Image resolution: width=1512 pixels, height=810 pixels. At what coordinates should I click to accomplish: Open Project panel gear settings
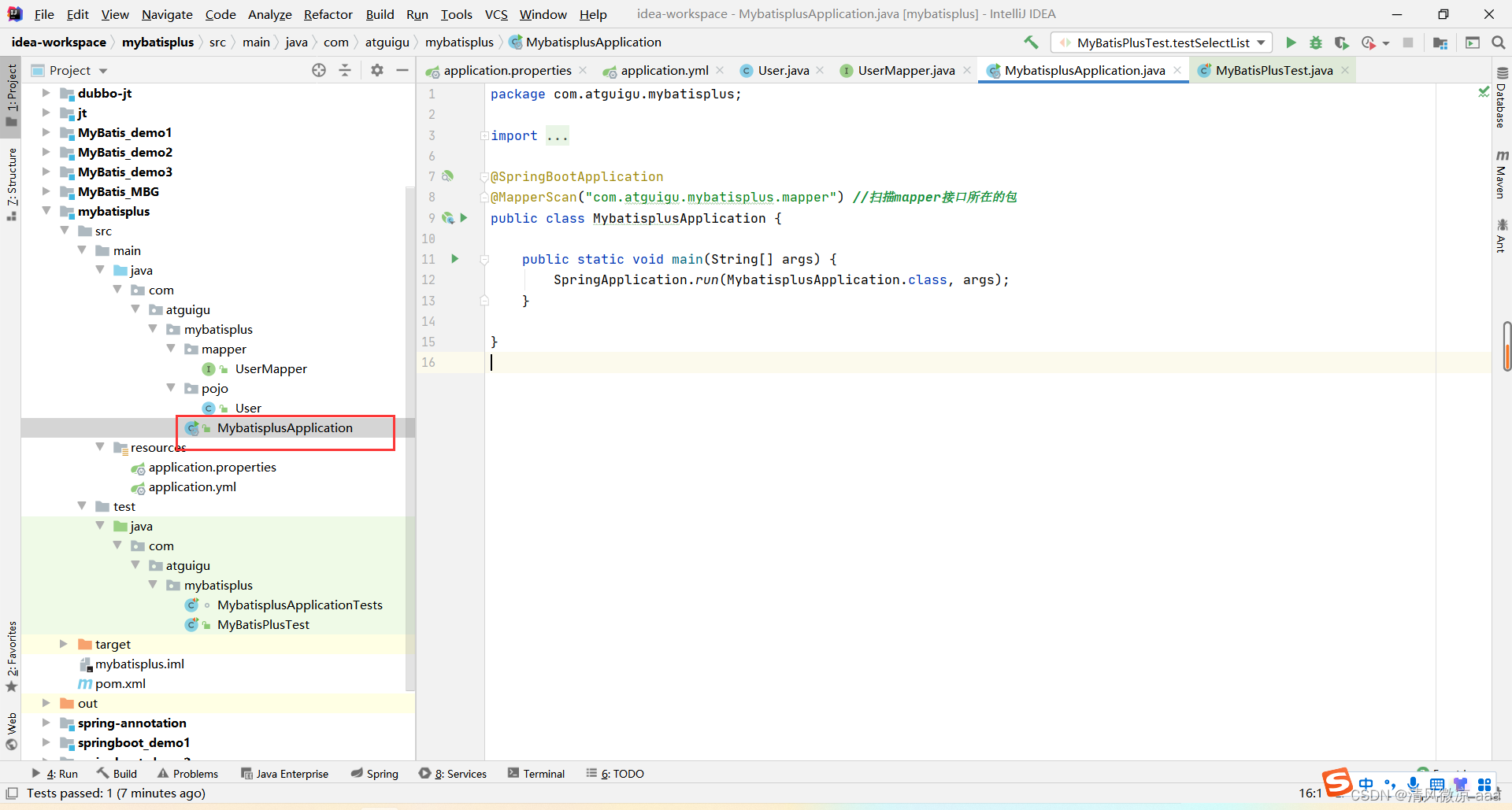point(377,70)
